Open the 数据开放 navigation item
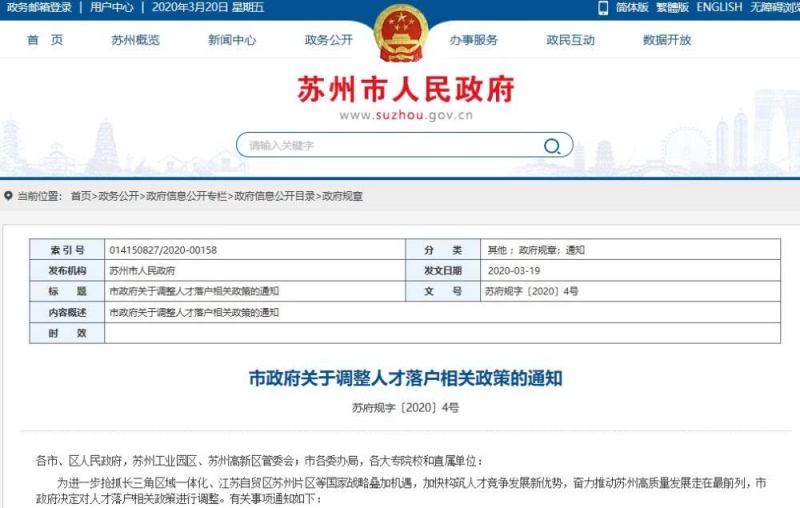This screenshot has width=800, height=508. click(667, 40)
